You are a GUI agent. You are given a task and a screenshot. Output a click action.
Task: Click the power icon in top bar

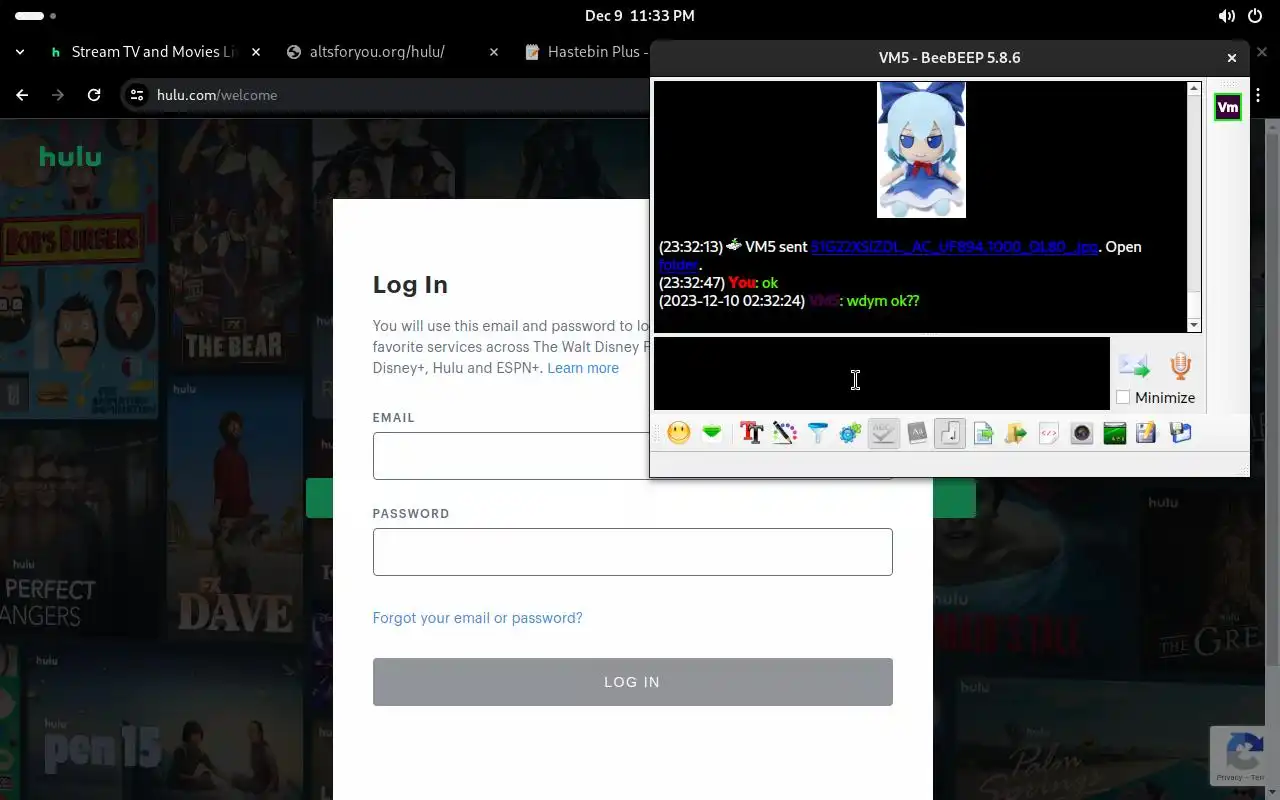(1255, 16)
